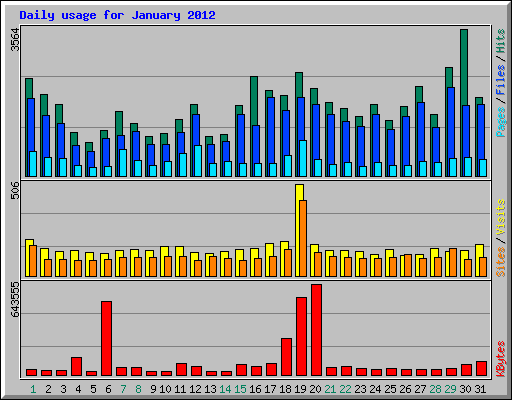
Task: Click the 3564 hits axis value
Action: tap(15, 40)
